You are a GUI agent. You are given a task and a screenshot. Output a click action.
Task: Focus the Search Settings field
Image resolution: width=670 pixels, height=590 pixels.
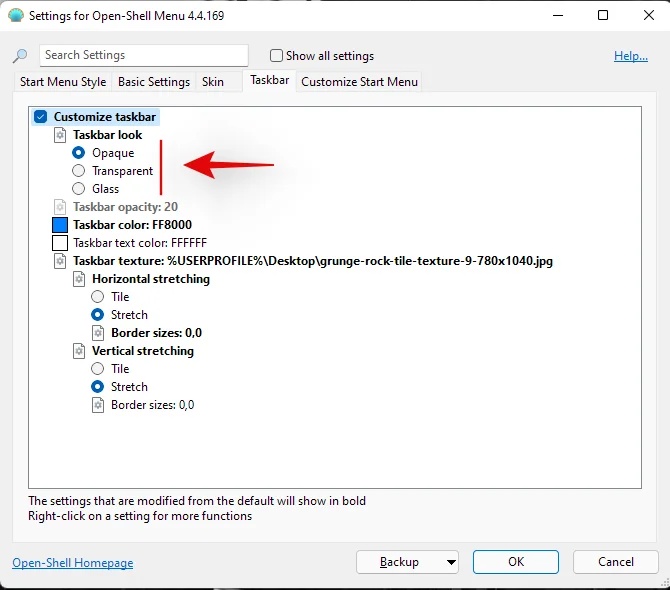click(144, 56)
